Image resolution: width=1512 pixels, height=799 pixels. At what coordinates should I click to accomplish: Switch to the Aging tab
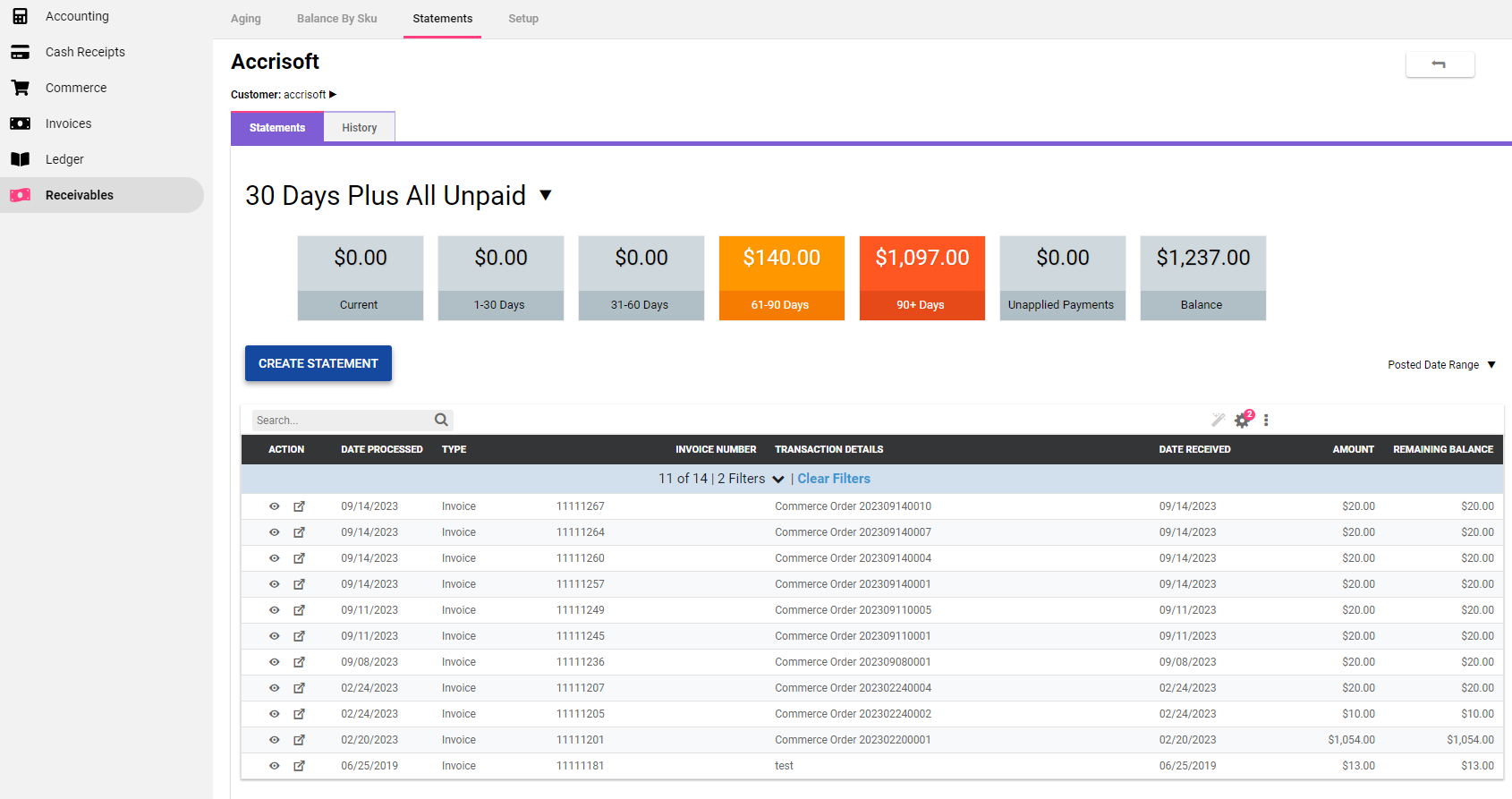point(246,19)
